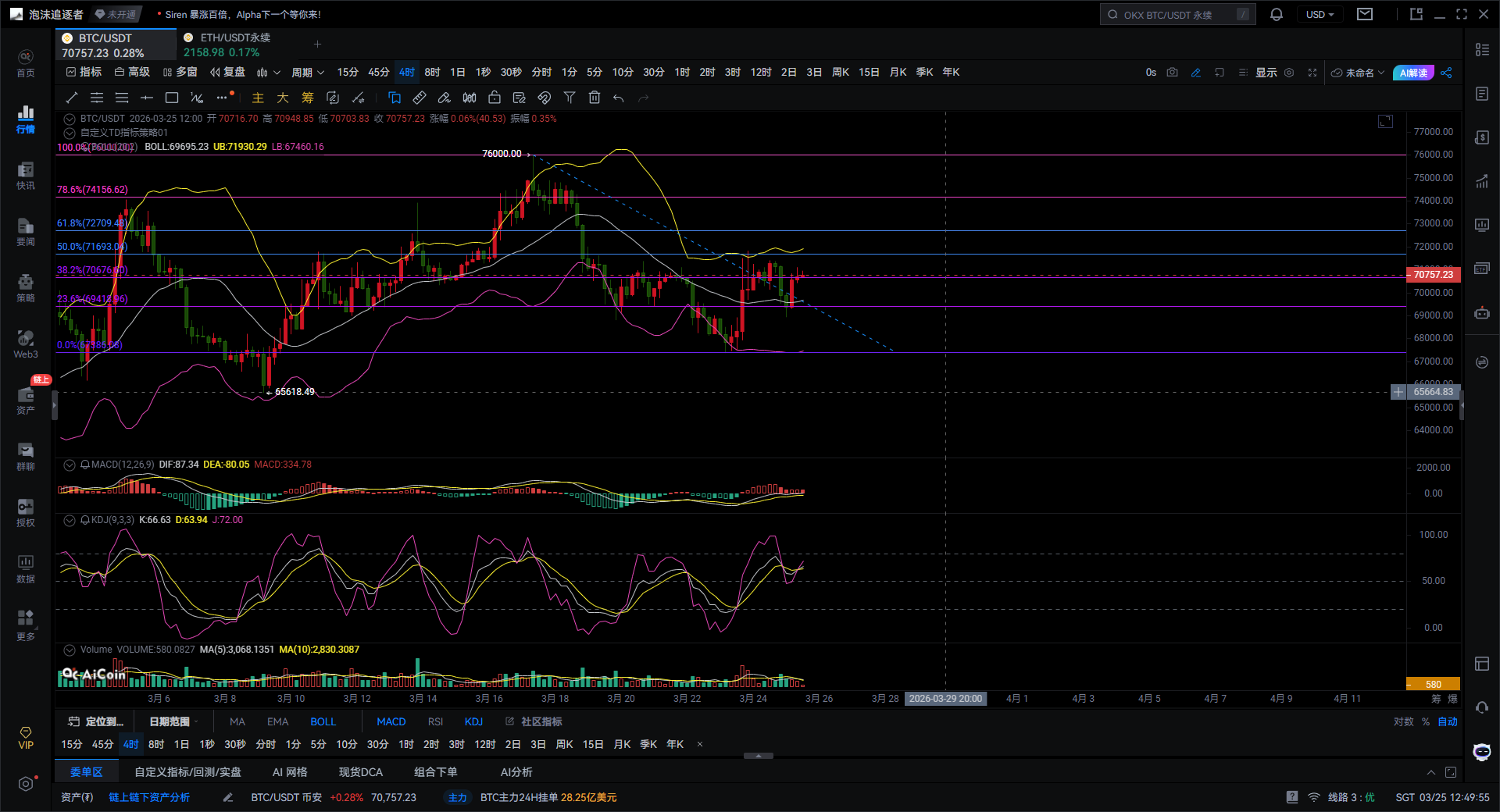Delete drawings with the trash can icon
Image resolution: width=1500 pixels, height=812 pixels.
click(x=595, y=98)
